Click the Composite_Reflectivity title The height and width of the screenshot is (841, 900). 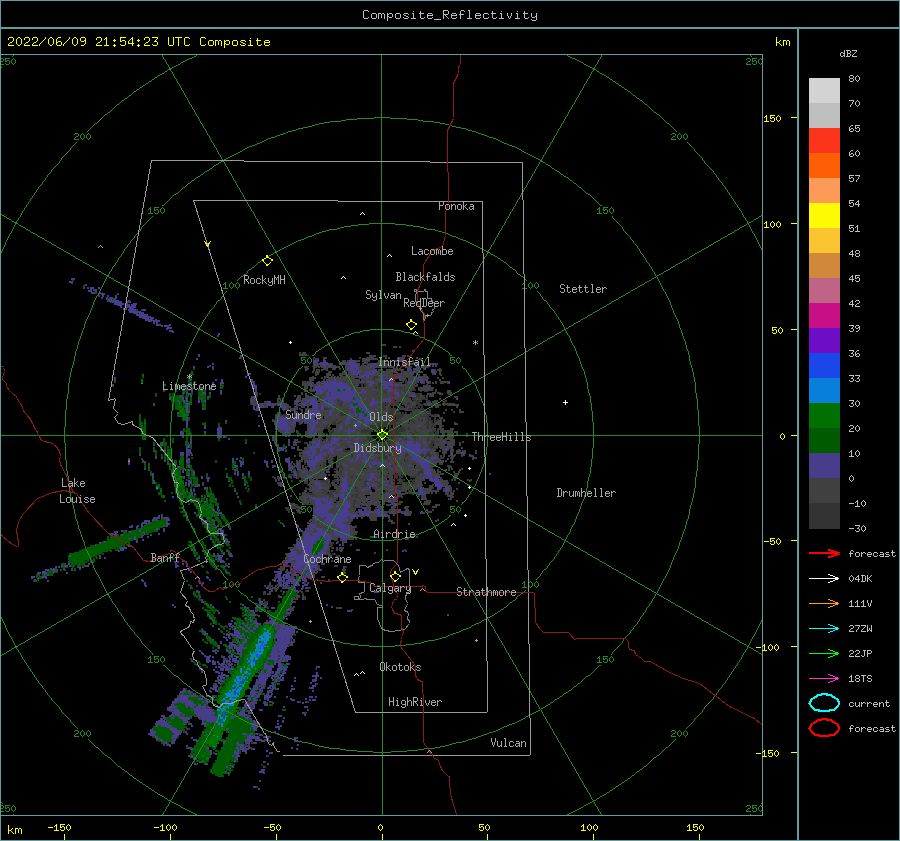[x=449, y=15]
